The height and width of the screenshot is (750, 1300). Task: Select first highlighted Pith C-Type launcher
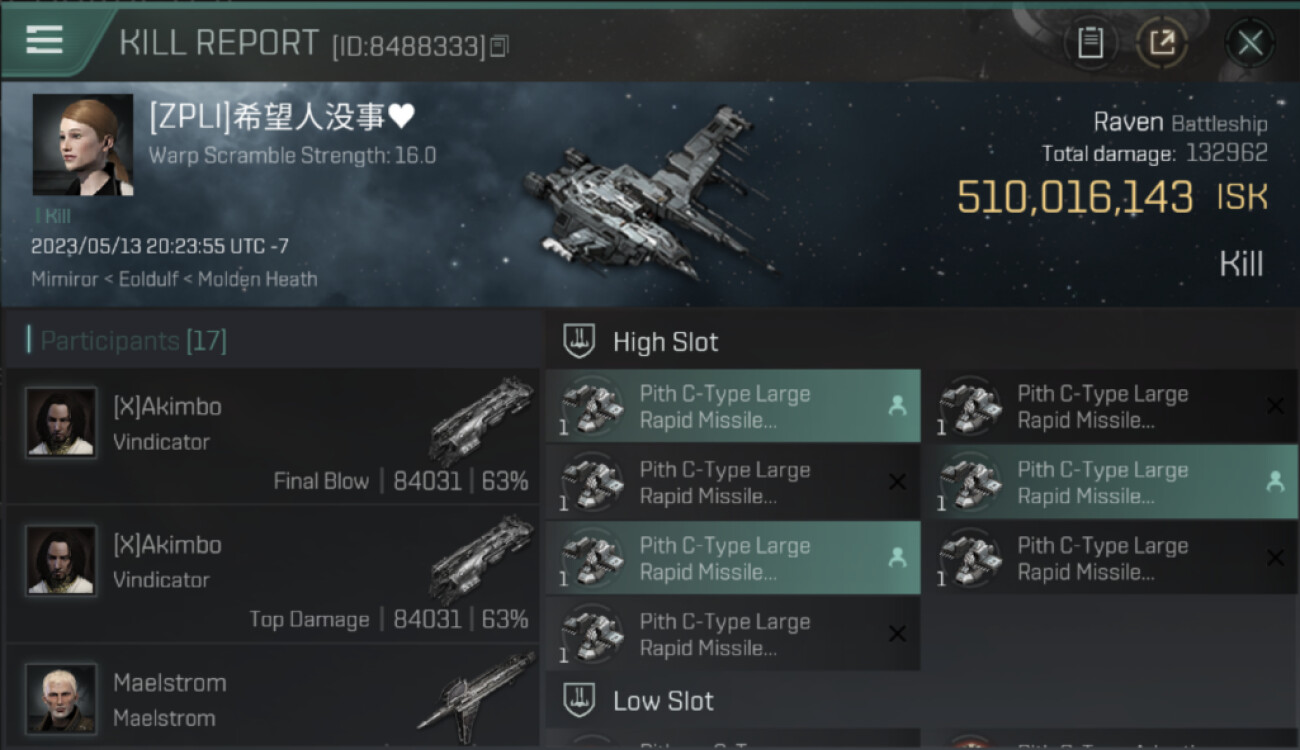733,407
